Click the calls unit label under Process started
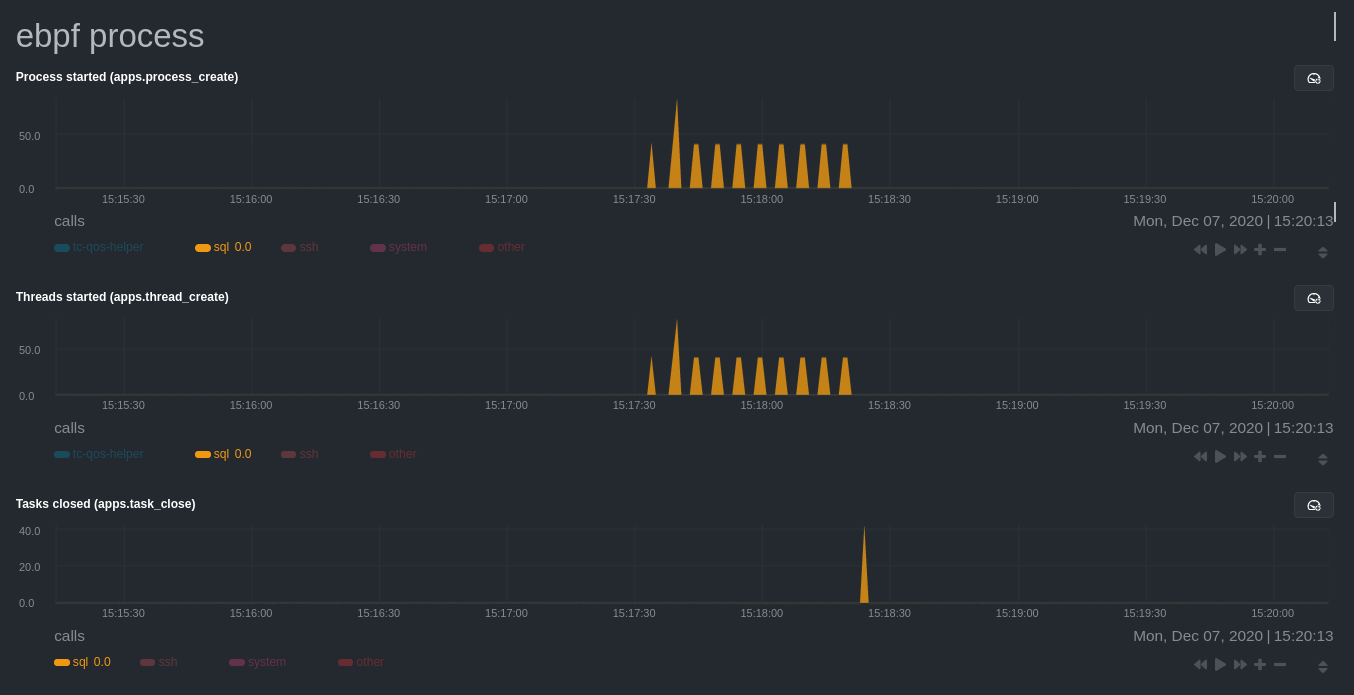The image size is (1354, 695). pos(70,221)
